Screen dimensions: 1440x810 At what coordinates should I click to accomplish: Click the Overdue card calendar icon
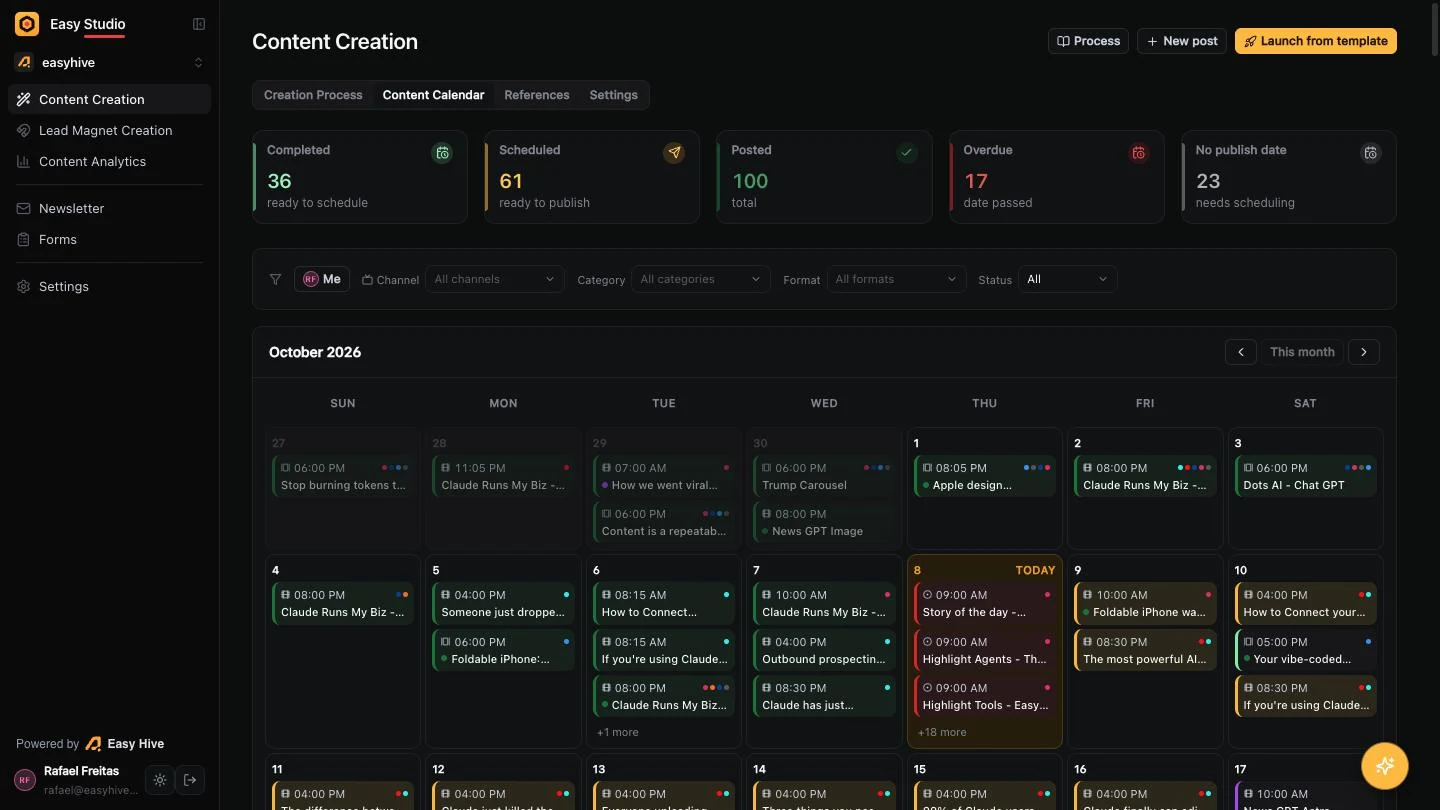tap(1138, 153)
